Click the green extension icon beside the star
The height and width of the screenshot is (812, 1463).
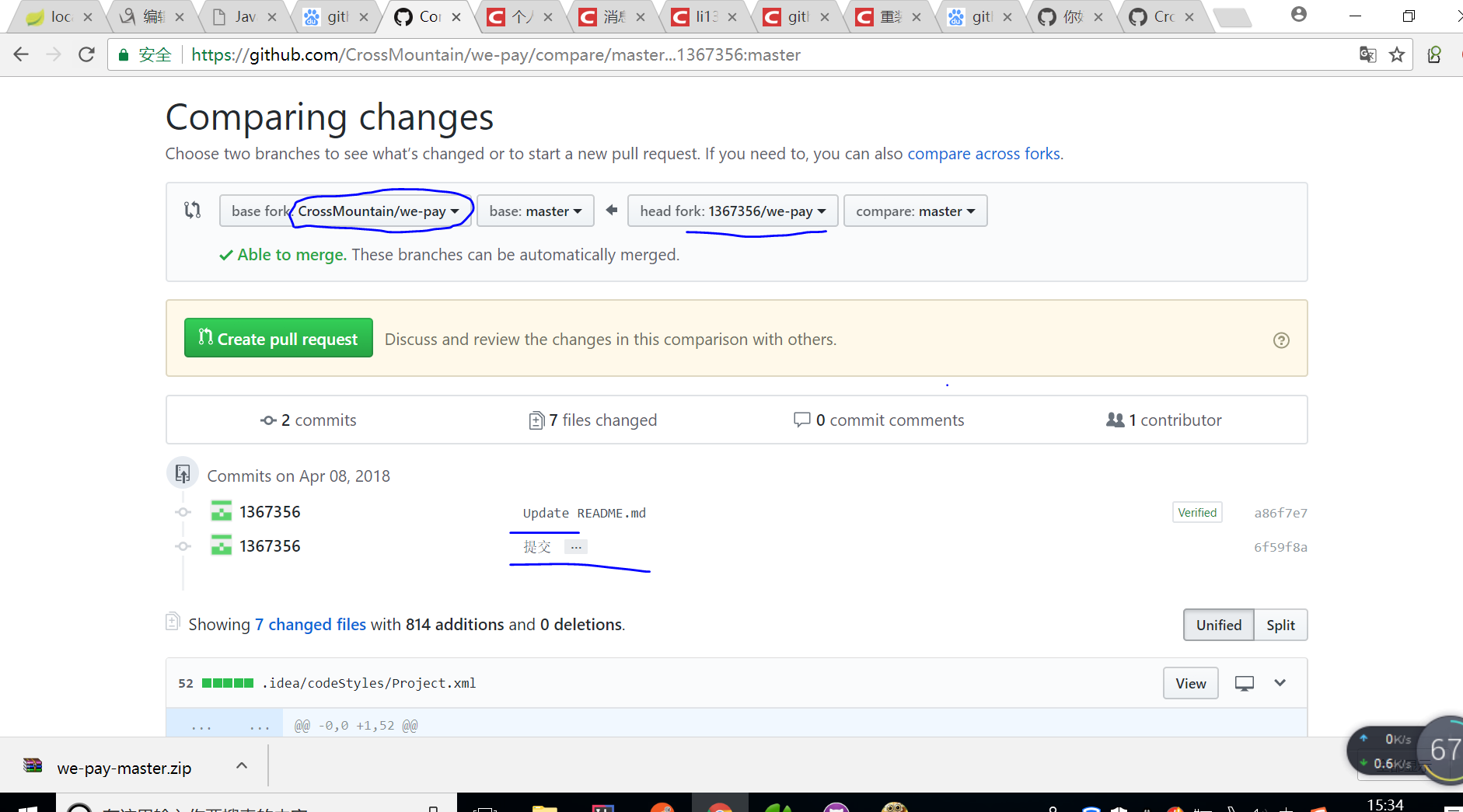1434,54
